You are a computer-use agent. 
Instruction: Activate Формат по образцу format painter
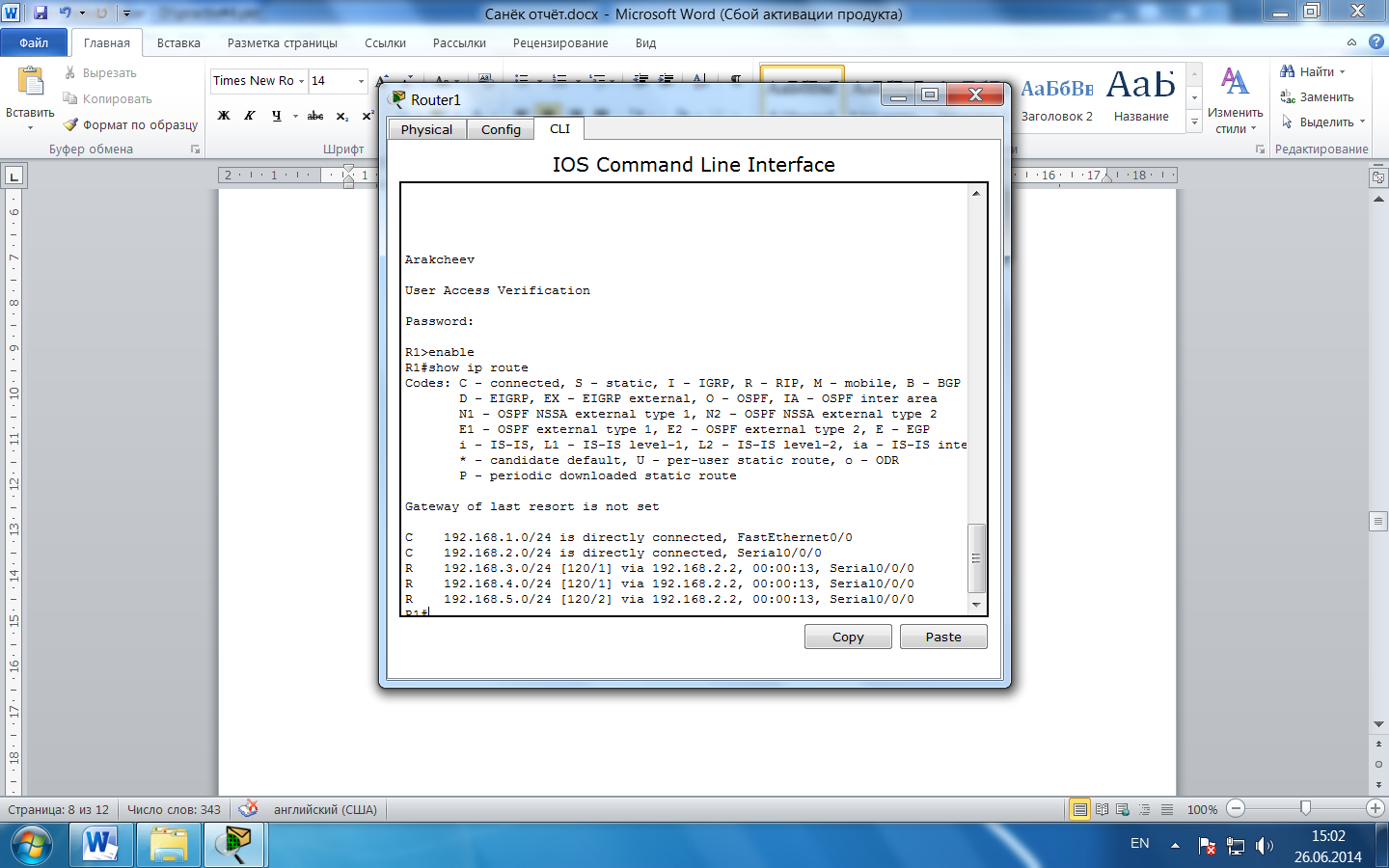click(130, 125)
